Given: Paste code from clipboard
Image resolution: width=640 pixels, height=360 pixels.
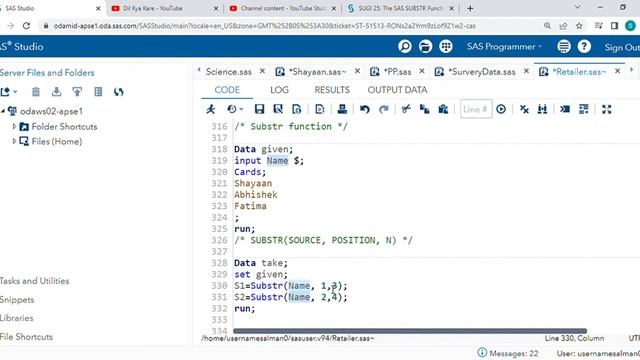Looking at the screenshot, I should click(x=443, y=109).
